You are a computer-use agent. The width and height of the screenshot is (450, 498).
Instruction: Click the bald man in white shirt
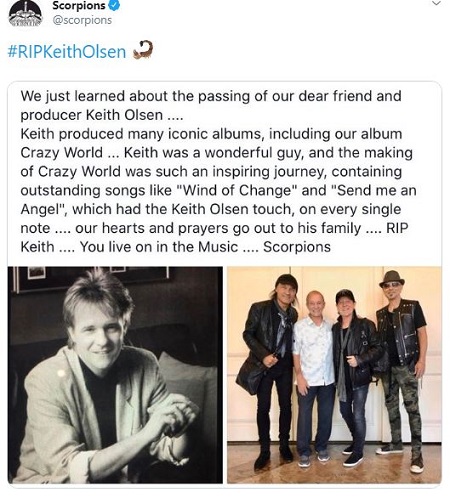(x=313, y=377)
